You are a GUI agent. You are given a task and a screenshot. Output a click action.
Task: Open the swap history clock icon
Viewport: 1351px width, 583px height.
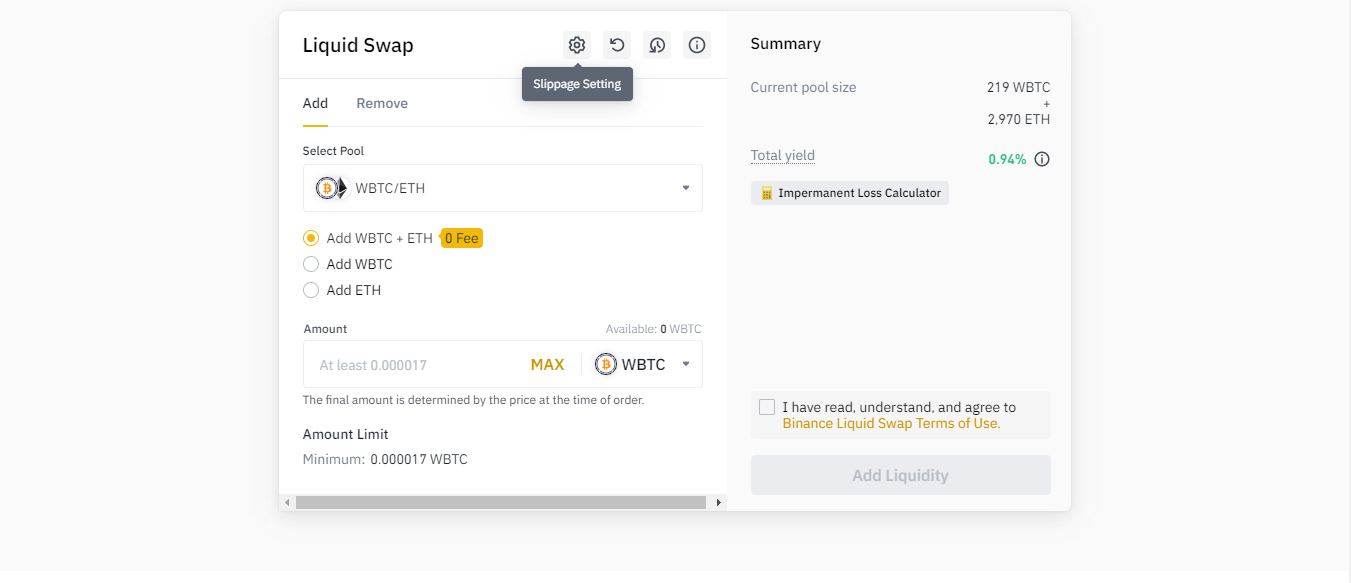657,45
